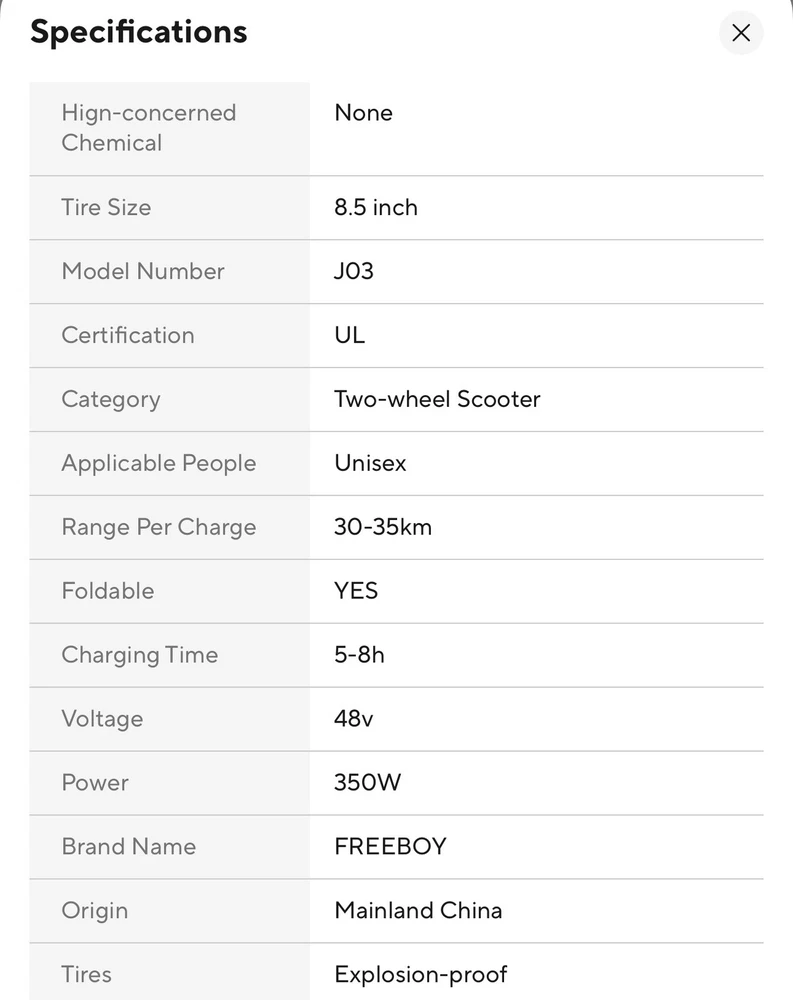This screenshot has width=793, height=1000.
Task: Select the 48v voltage value
Action: (354, 719)
